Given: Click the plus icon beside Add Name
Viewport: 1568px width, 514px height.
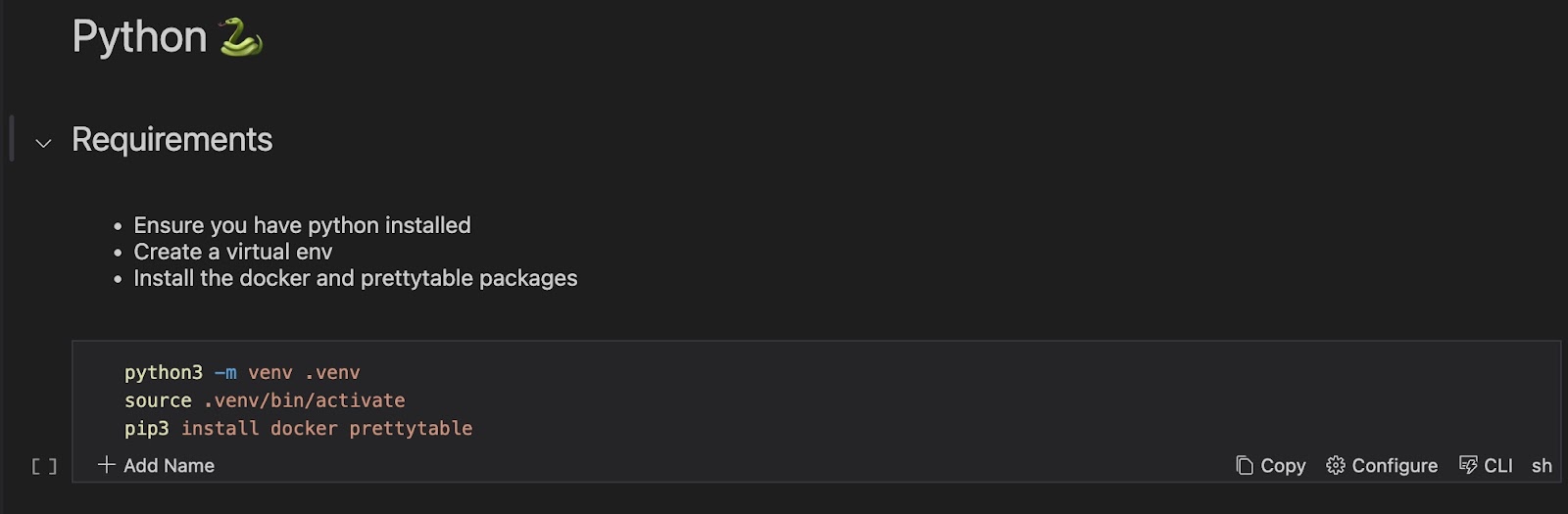Looking at the screenshot, I should coord(107,465).
